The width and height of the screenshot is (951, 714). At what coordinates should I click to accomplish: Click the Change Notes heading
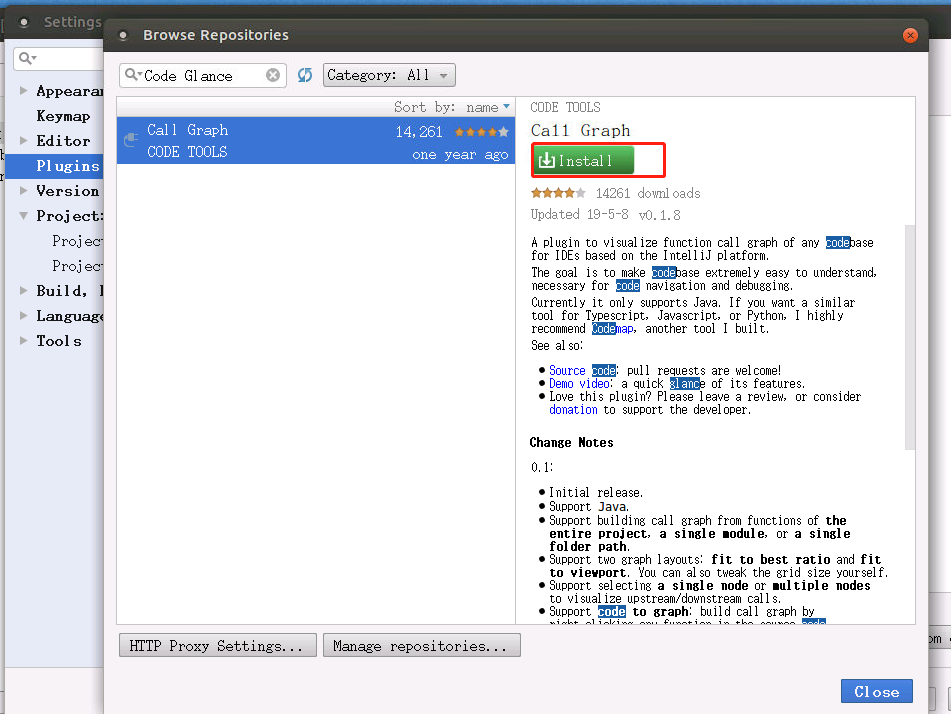(571, 442)
